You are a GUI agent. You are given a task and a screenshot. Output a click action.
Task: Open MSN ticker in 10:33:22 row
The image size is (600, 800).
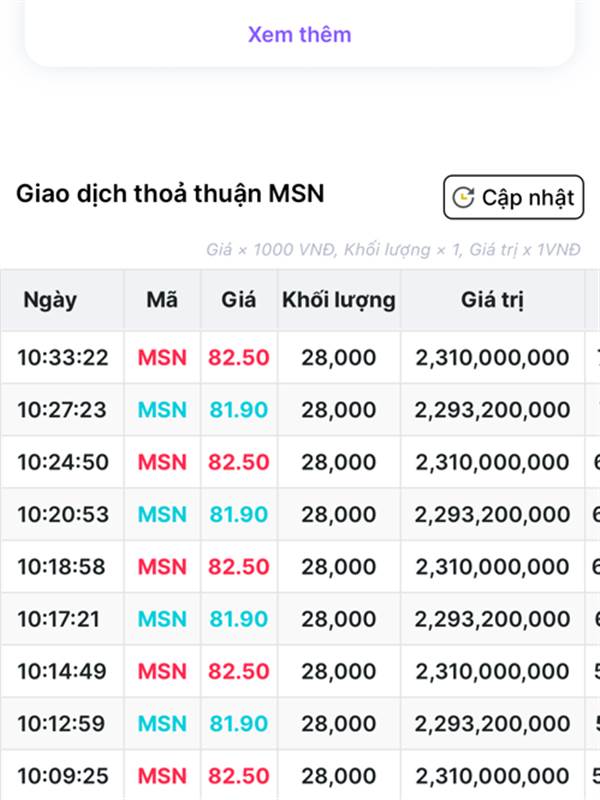point(162,357)
